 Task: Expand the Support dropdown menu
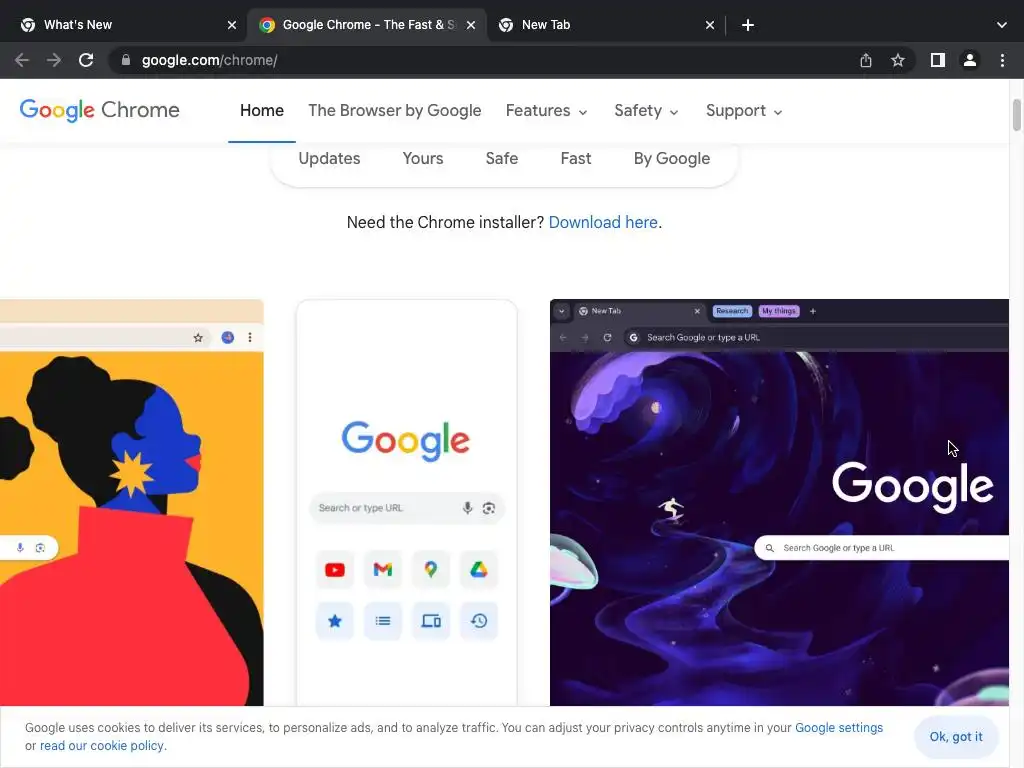[x=744, y=111]
